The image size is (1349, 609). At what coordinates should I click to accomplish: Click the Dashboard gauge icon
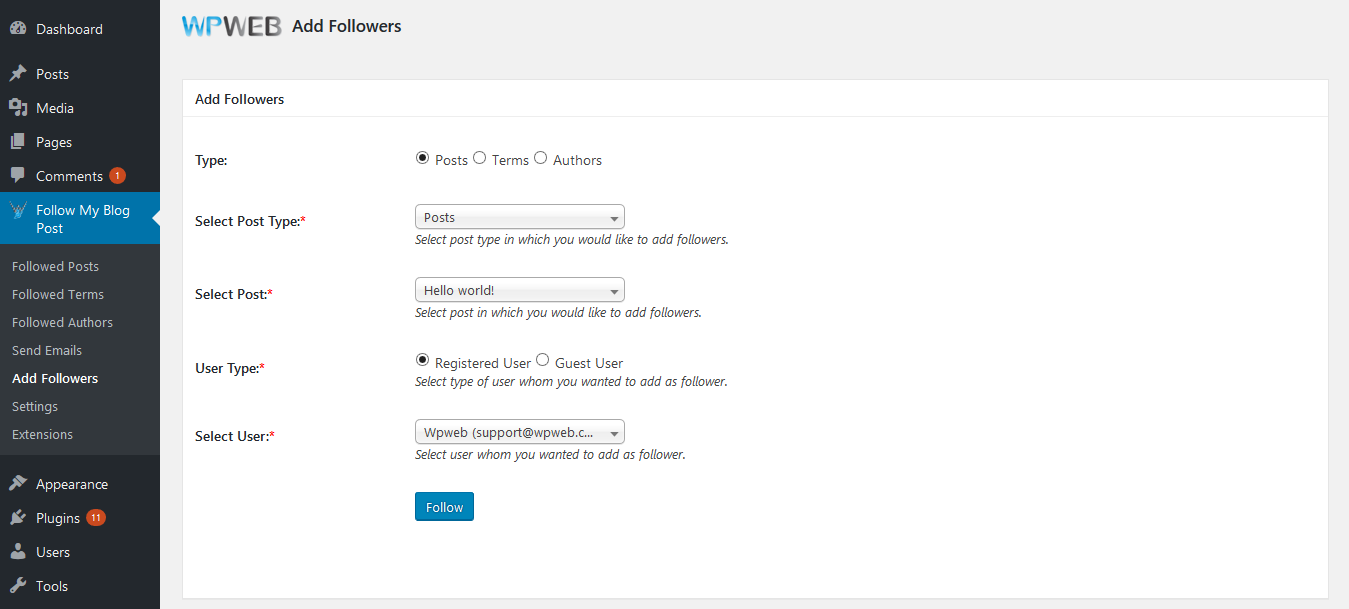coord(18,29)
